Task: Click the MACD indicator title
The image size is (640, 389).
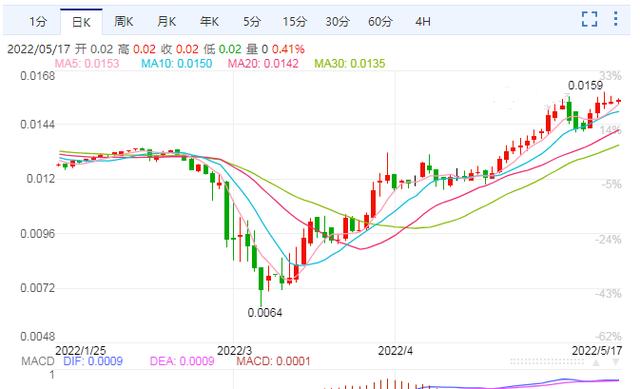Action: (x=38, y=362)
